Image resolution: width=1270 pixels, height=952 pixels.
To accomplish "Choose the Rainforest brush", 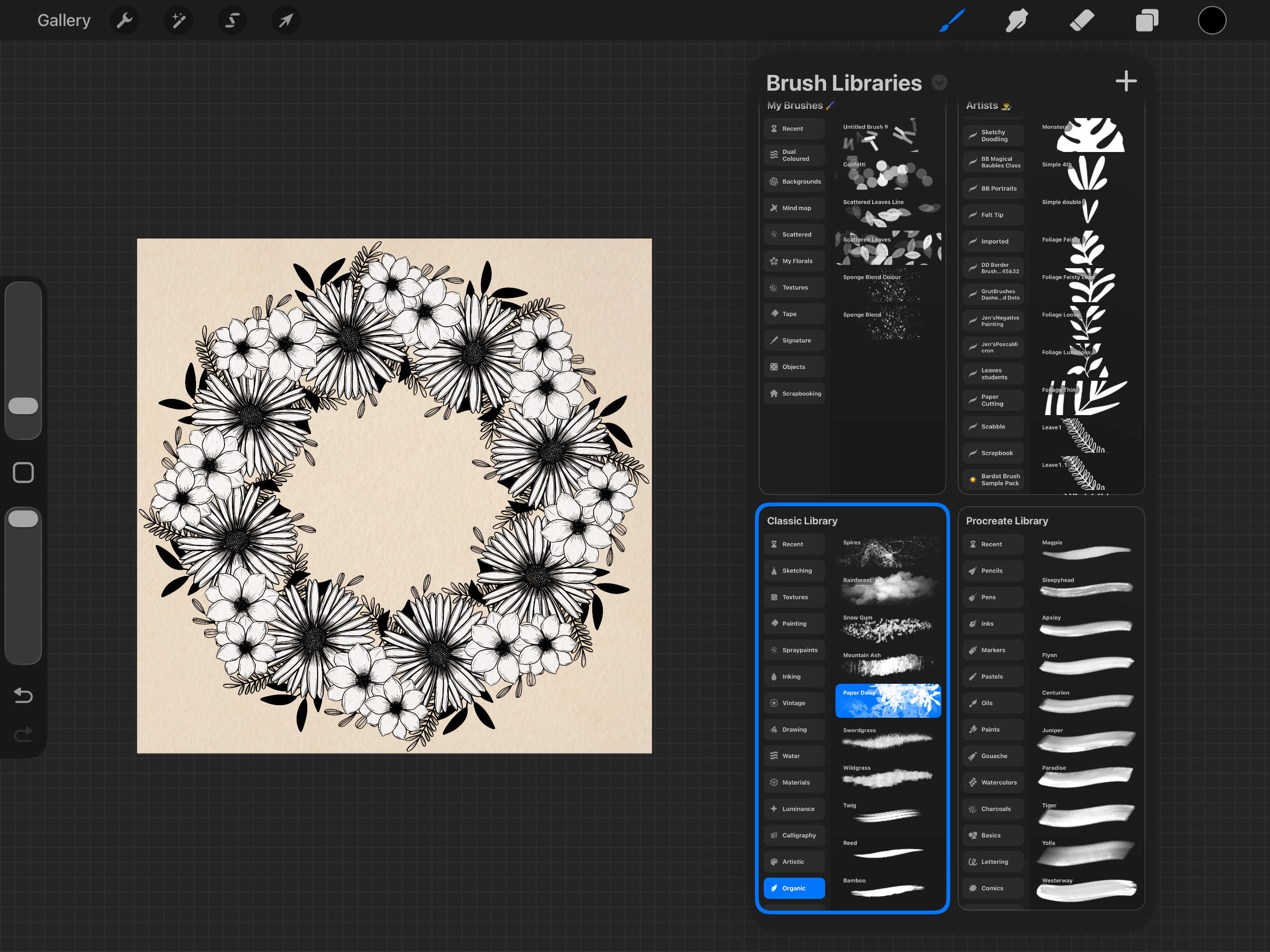I will [887, 589].
